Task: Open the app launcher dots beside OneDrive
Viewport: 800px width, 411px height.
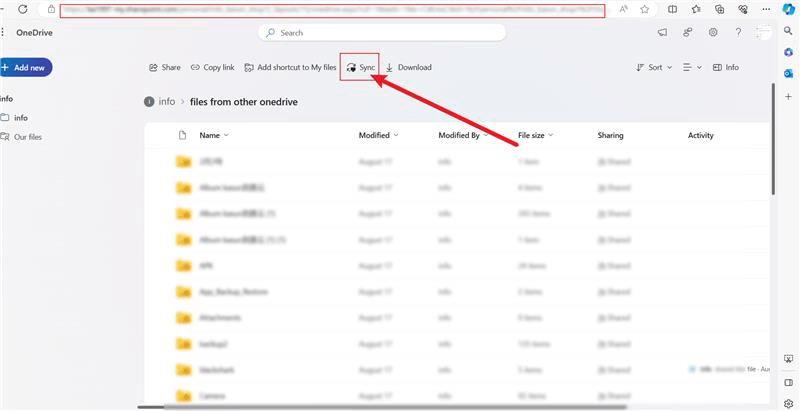Action: (x=2, y=33)
